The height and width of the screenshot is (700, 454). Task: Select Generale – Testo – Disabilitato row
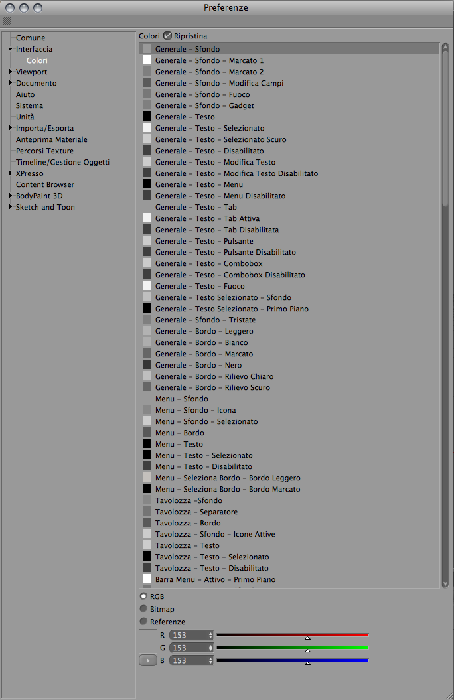click(x=289, y=150)
